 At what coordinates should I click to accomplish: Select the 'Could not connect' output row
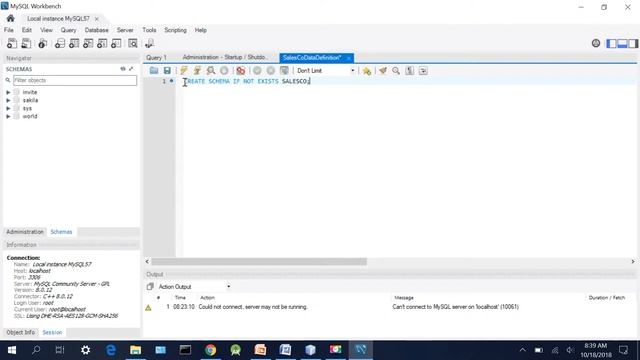[390, 307]
